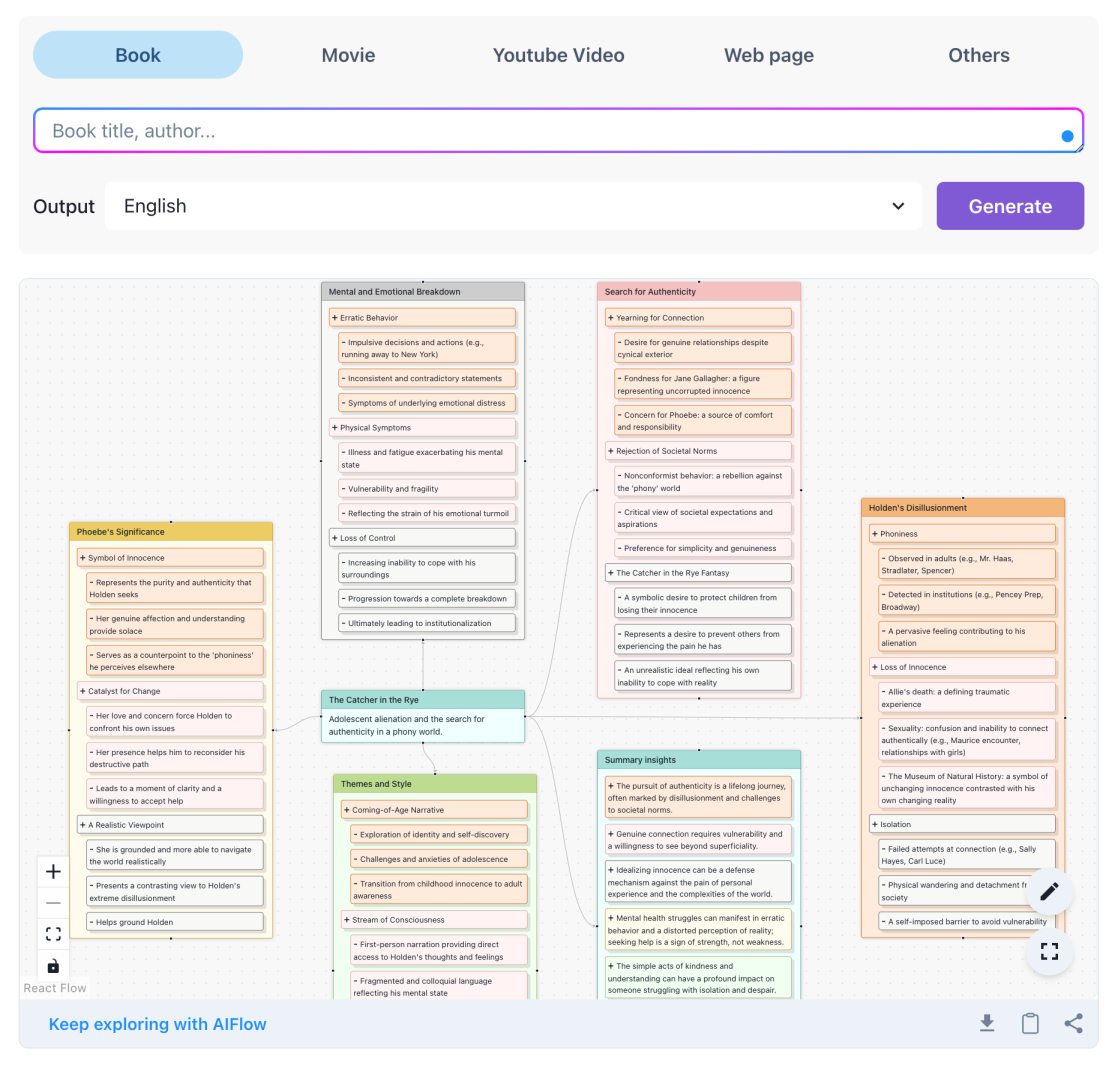Download the mindmap via the download icon
This screenshot has height=1066, width=1115.
point(988,1023)
